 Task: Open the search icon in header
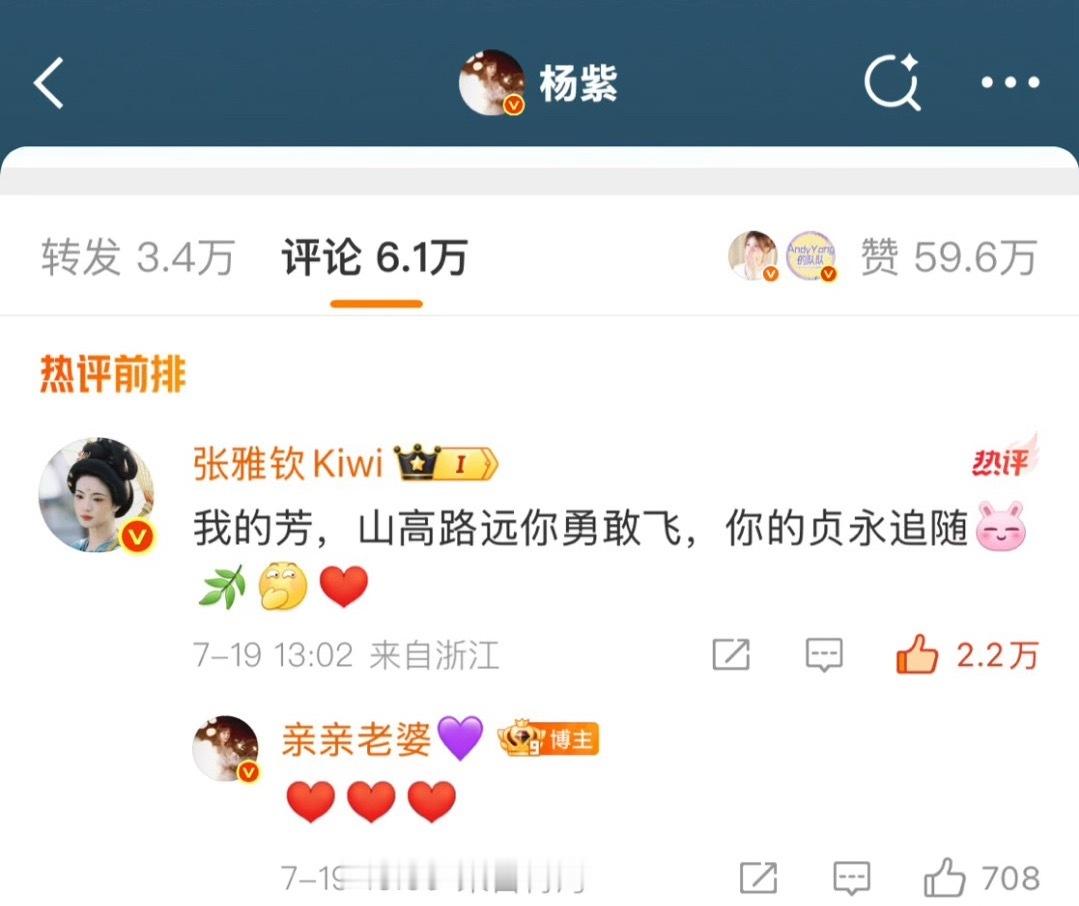click(x=893, y=82)
